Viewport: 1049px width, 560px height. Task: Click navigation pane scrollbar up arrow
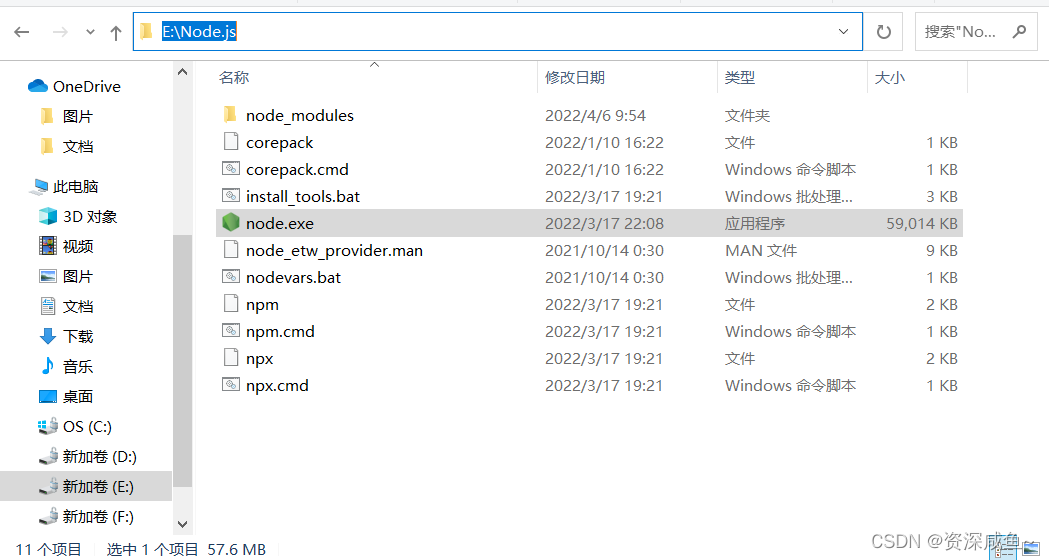pyautogui.click(x=183, y=72)
